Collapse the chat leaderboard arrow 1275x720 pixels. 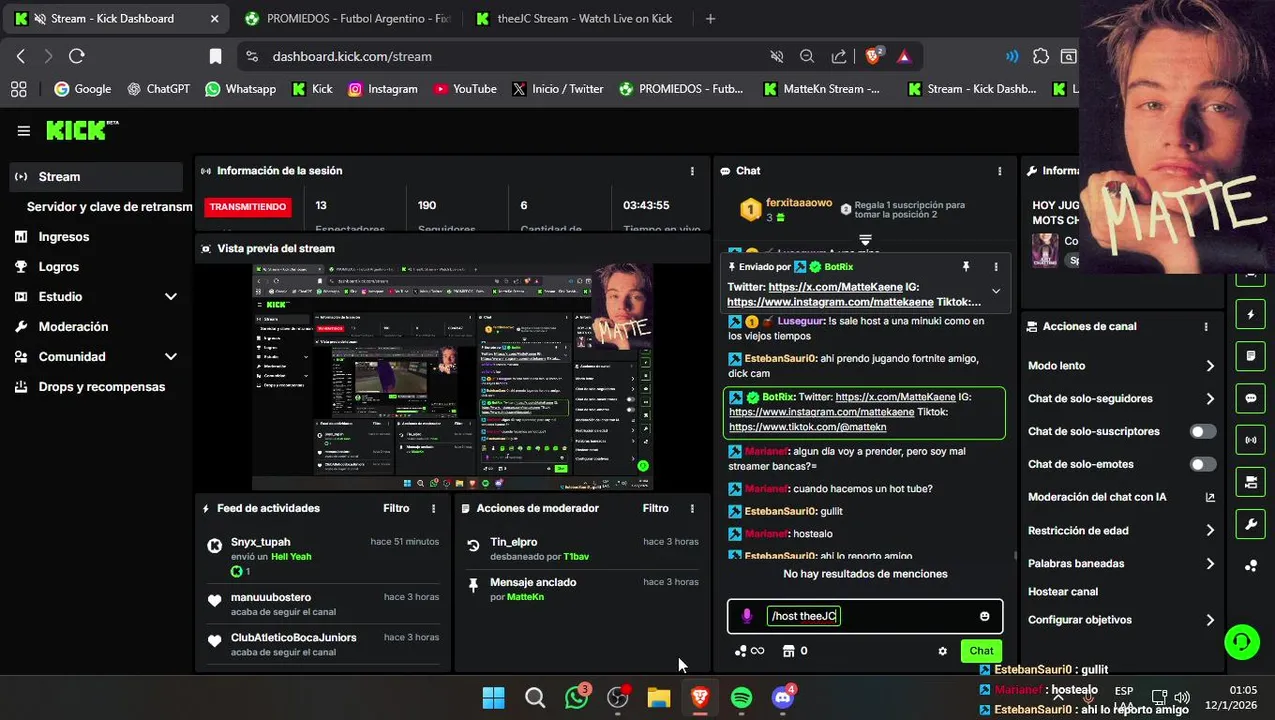coord(865,240)
